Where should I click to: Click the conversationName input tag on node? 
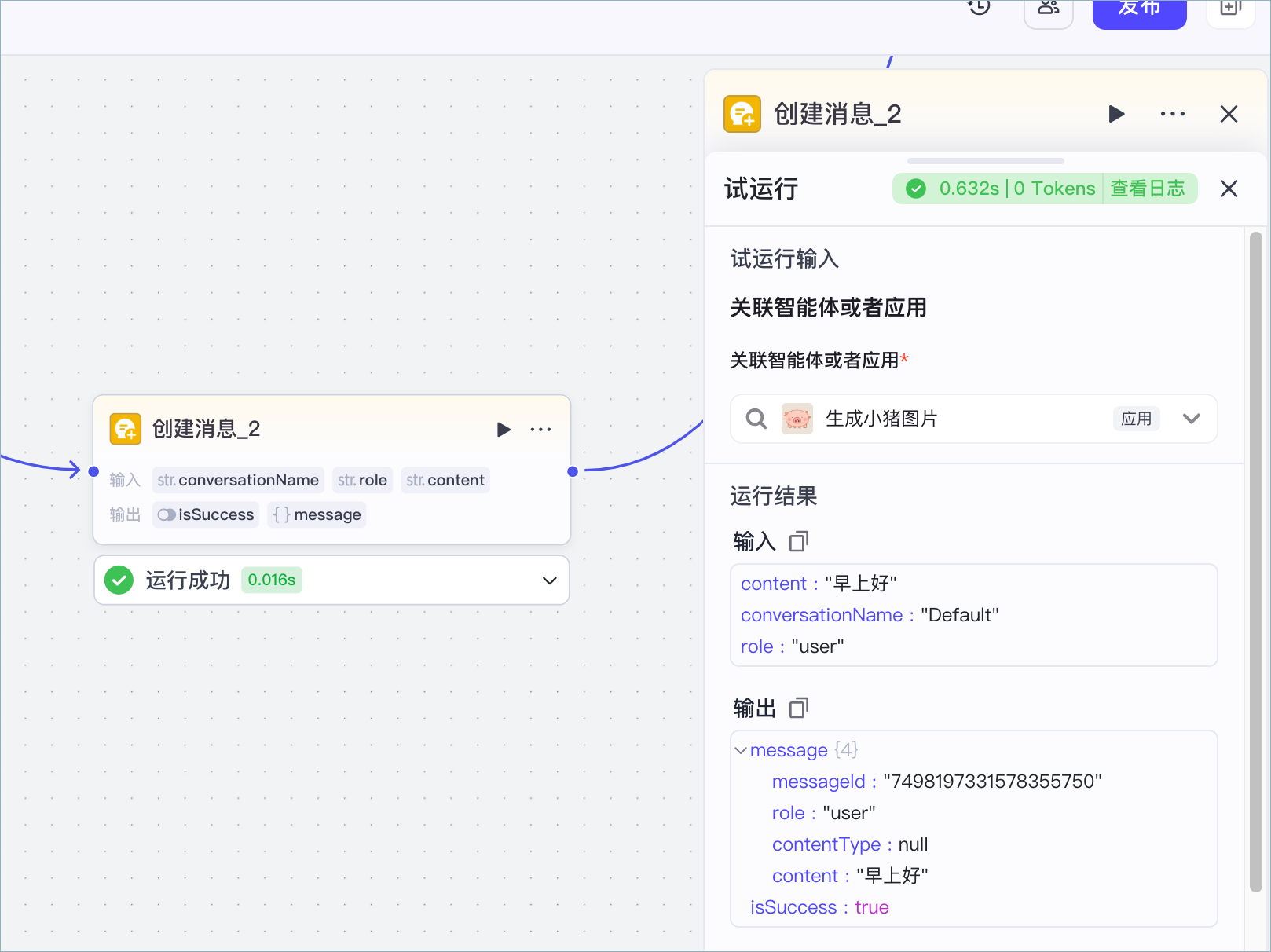238,480
